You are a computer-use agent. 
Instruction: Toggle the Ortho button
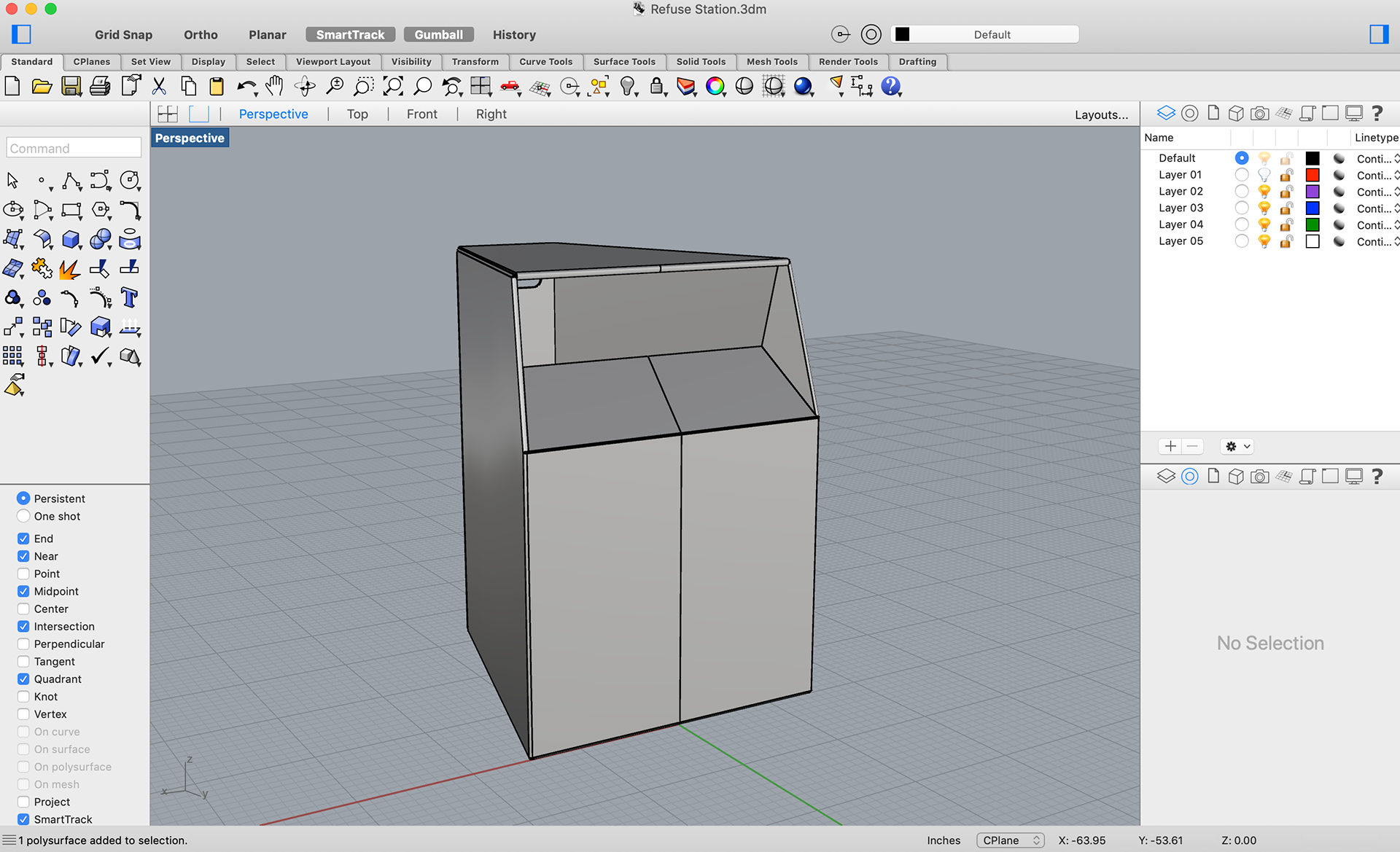pos(201,34)
